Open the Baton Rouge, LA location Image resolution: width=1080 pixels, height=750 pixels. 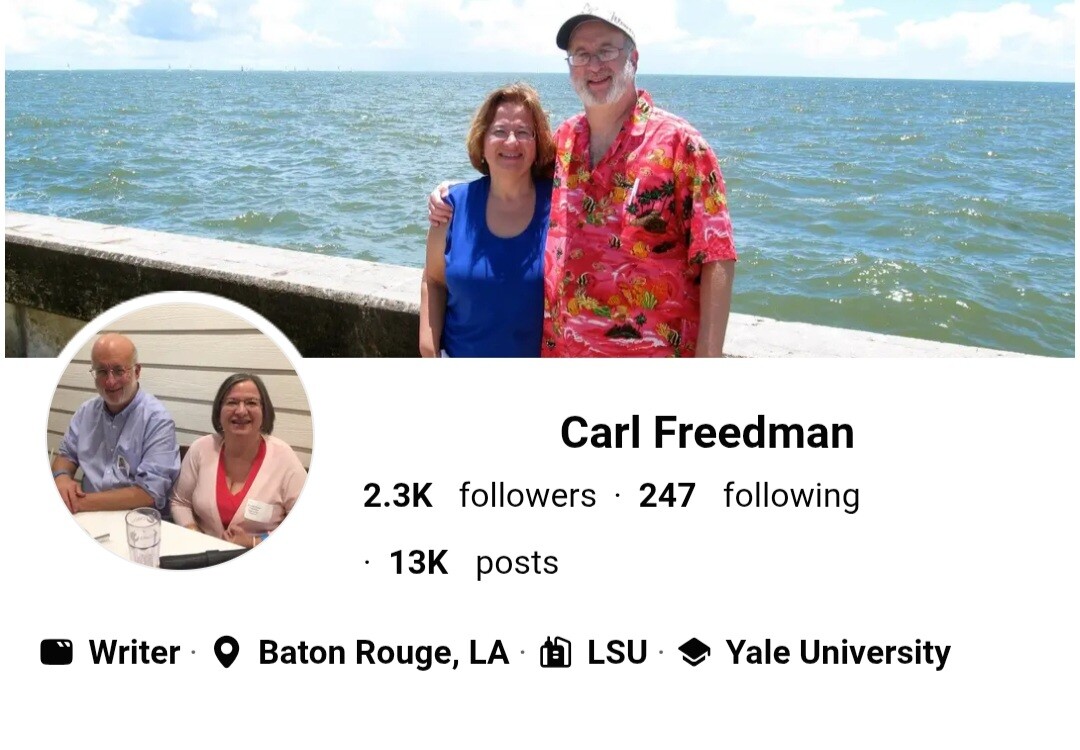click(x=384, y=653)
